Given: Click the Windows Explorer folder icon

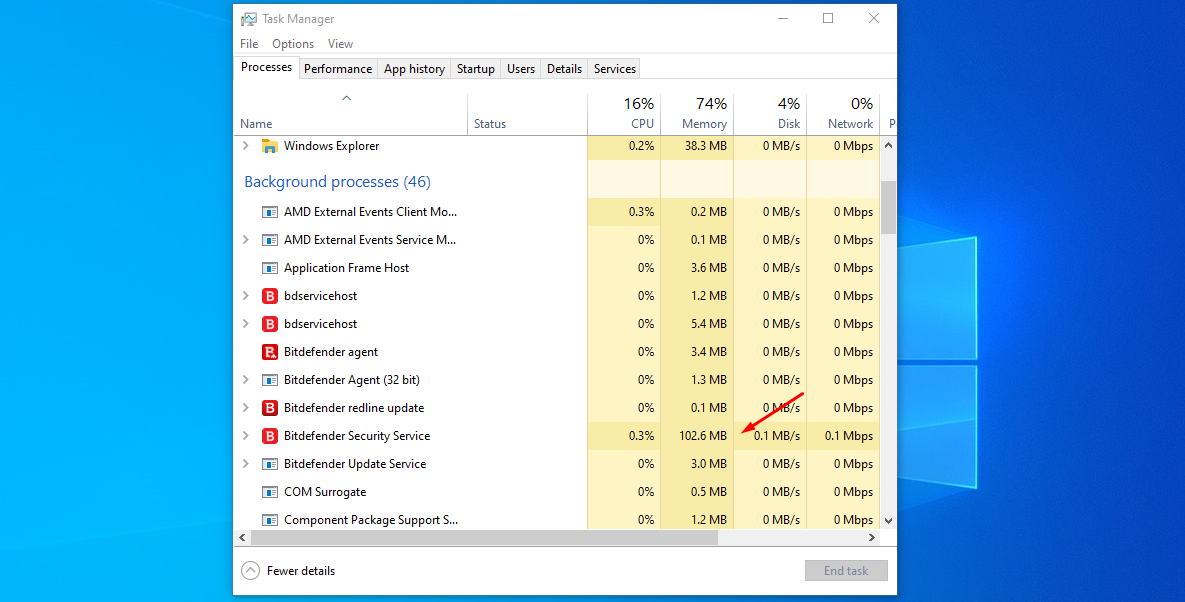Looking at the screenshot, I should 270,147.
